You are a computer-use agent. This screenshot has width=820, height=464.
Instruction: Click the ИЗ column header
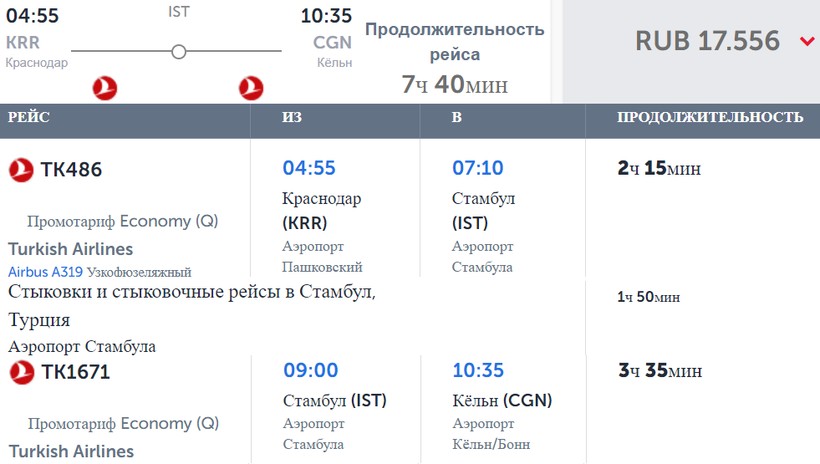click(292, 118)
